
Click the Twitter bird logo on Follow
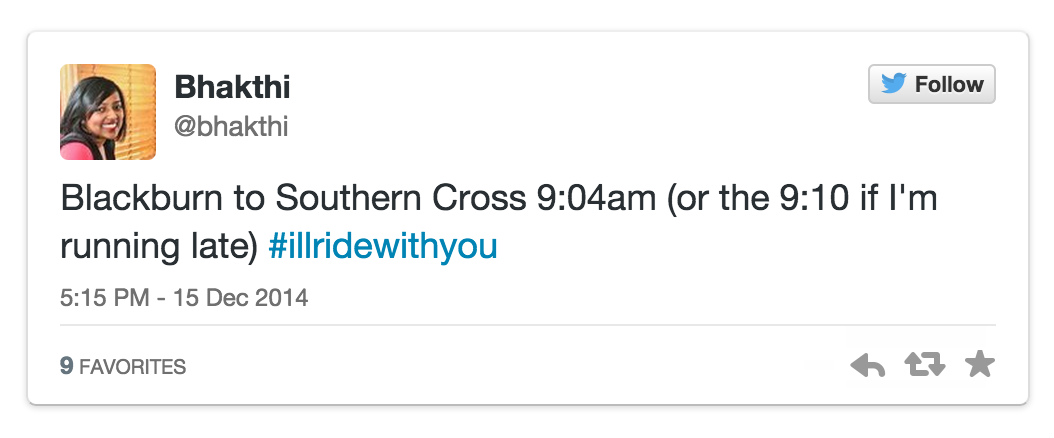coord(892,85)
